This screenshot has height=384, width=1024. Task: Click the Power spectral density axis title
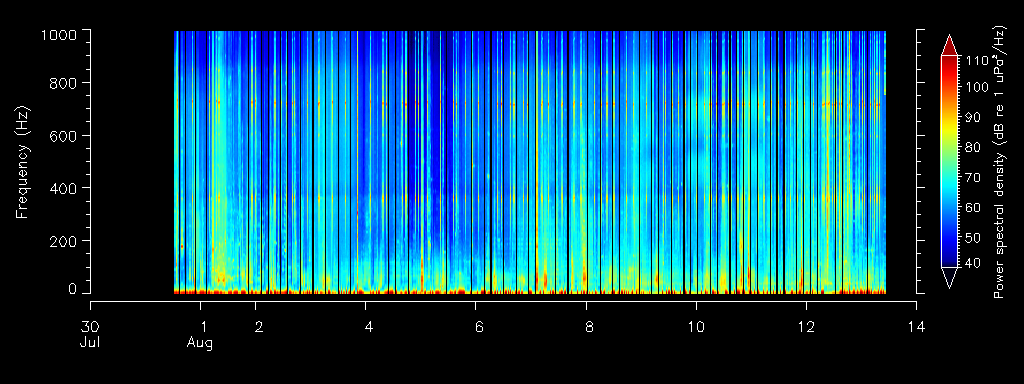1000,162
